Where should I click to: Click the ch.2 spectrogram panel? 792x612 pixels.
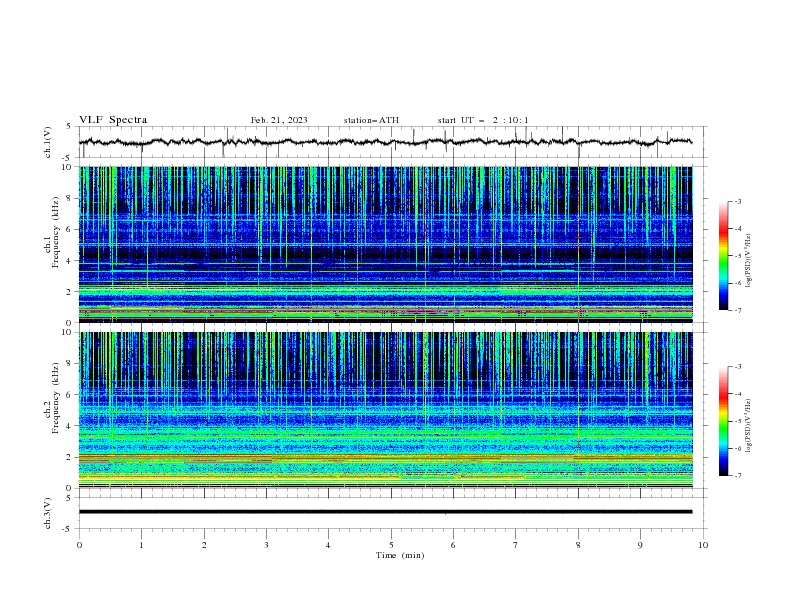click(x=386, y=410)
